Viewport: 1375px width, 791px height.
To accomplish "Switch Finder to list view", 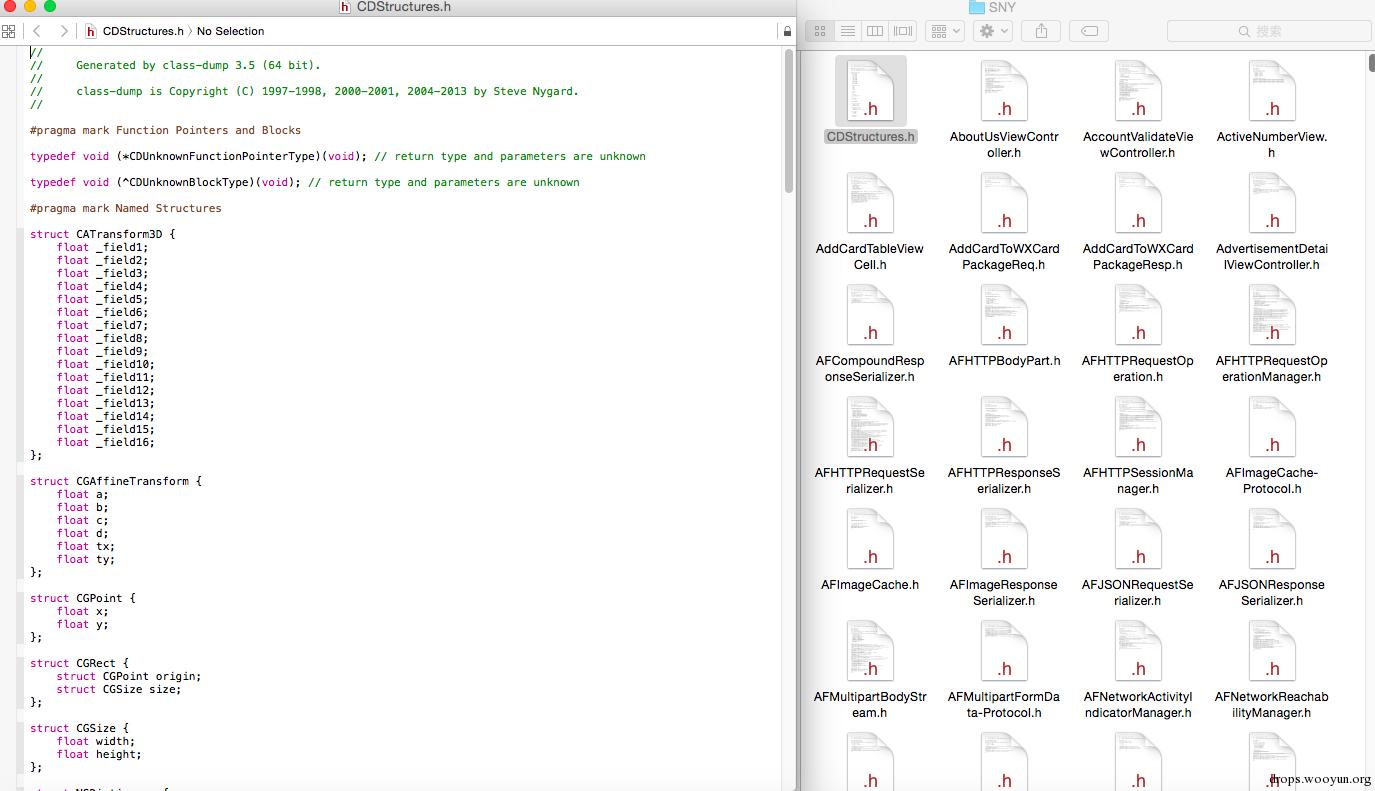I will pos(847,31).
